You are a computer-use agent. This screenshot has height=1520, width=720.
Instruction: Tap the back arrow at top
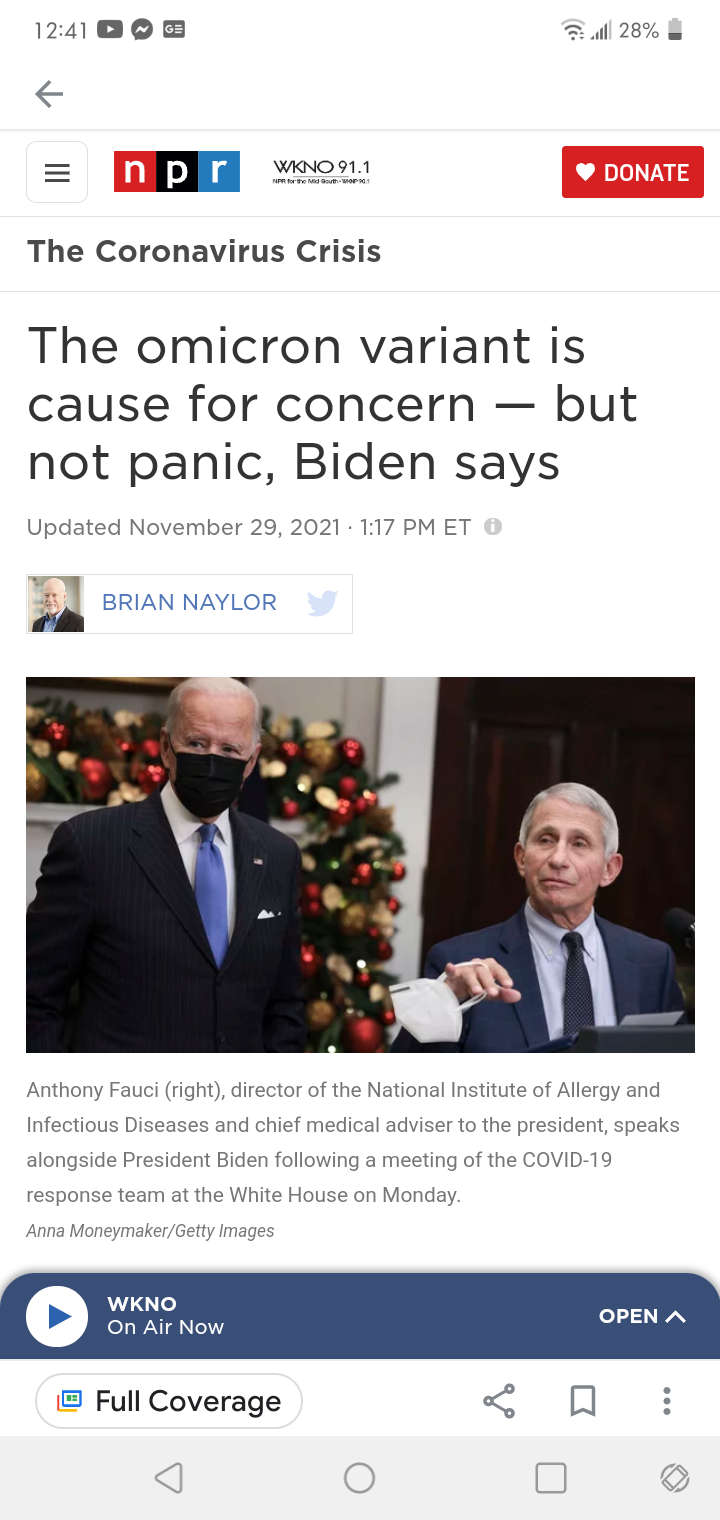[49, 94]
